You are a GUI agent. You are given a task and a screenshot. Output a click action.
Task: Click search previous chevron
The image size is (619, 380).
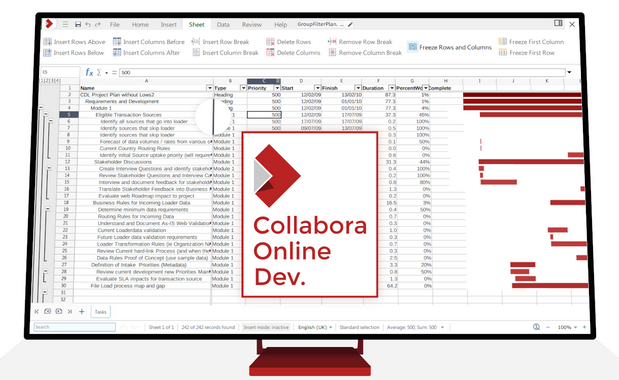[x=124, y=327]
